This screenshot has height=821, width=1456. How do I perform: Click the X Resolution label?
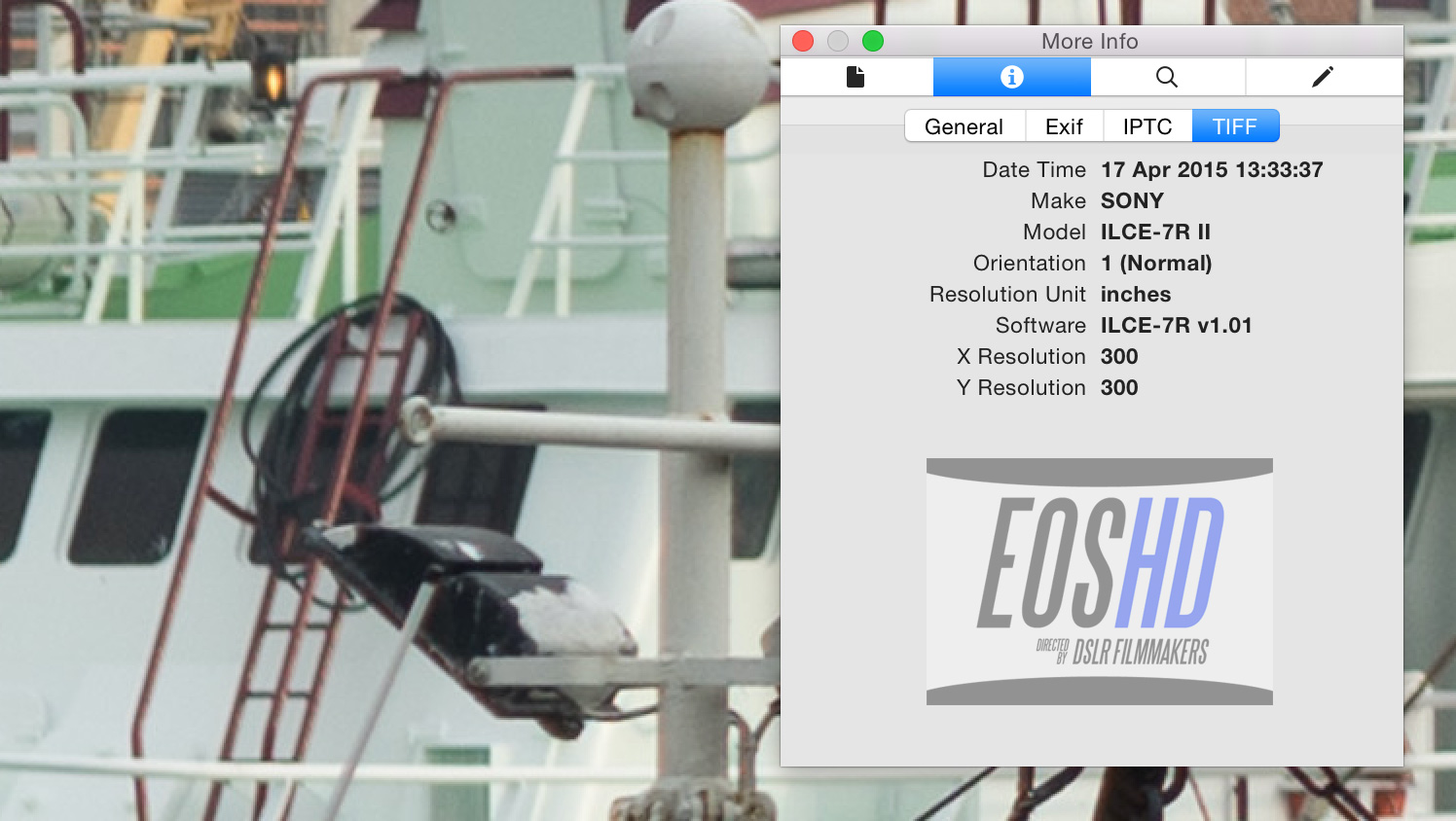1021,356
